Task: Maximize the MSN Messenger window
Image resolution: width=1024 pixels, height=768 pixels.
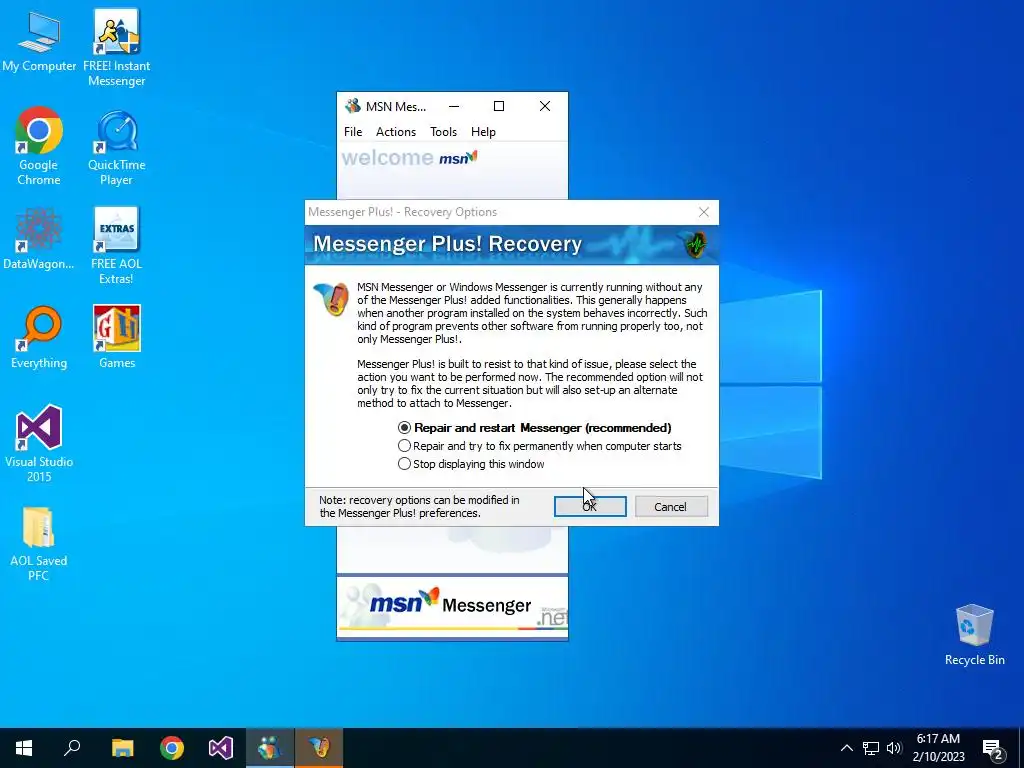Action: coord(499,106)
